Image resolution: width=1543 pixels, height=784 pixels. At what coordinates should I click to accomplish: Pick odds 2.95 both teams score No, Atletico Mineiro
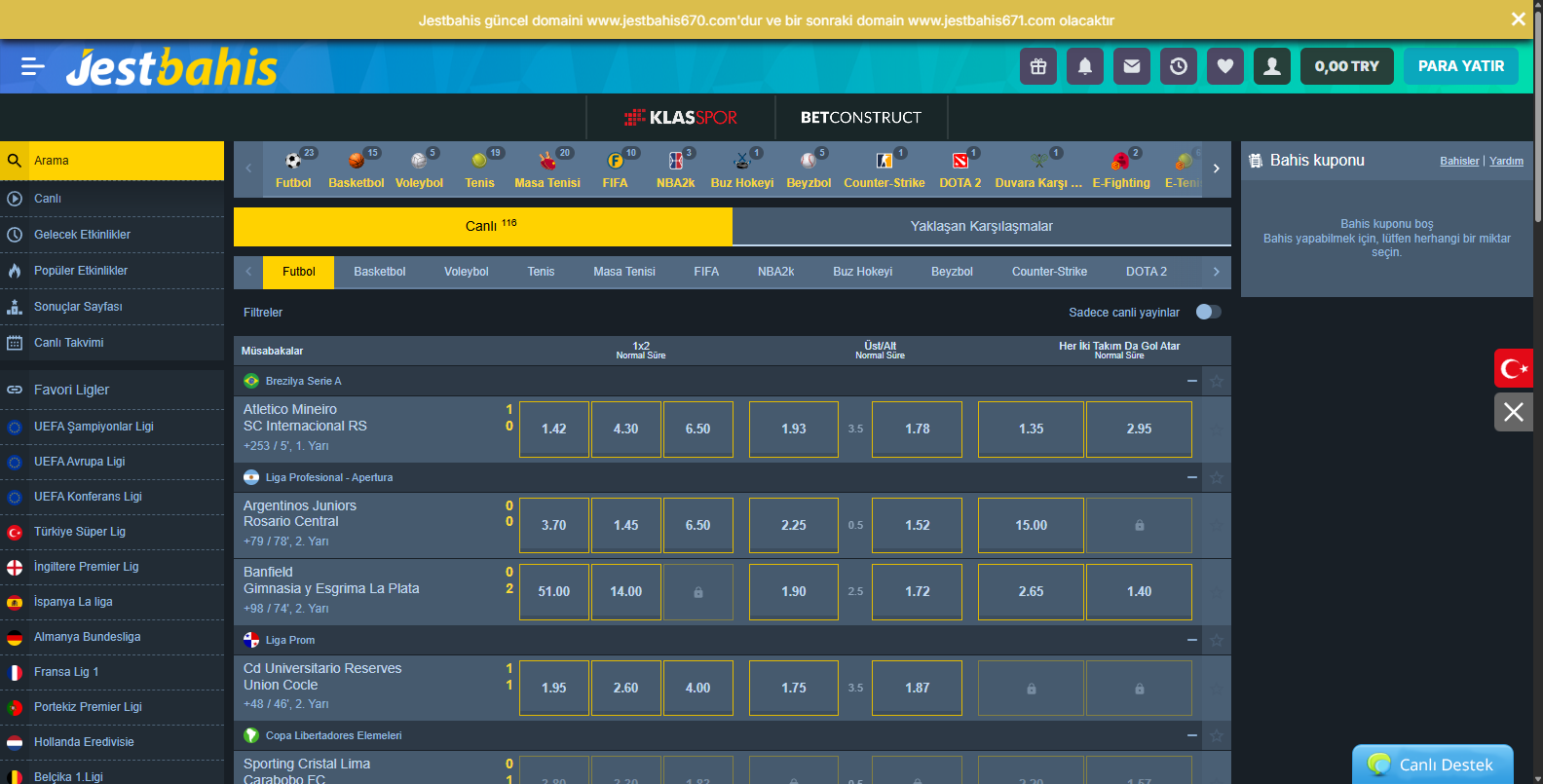1139,429
